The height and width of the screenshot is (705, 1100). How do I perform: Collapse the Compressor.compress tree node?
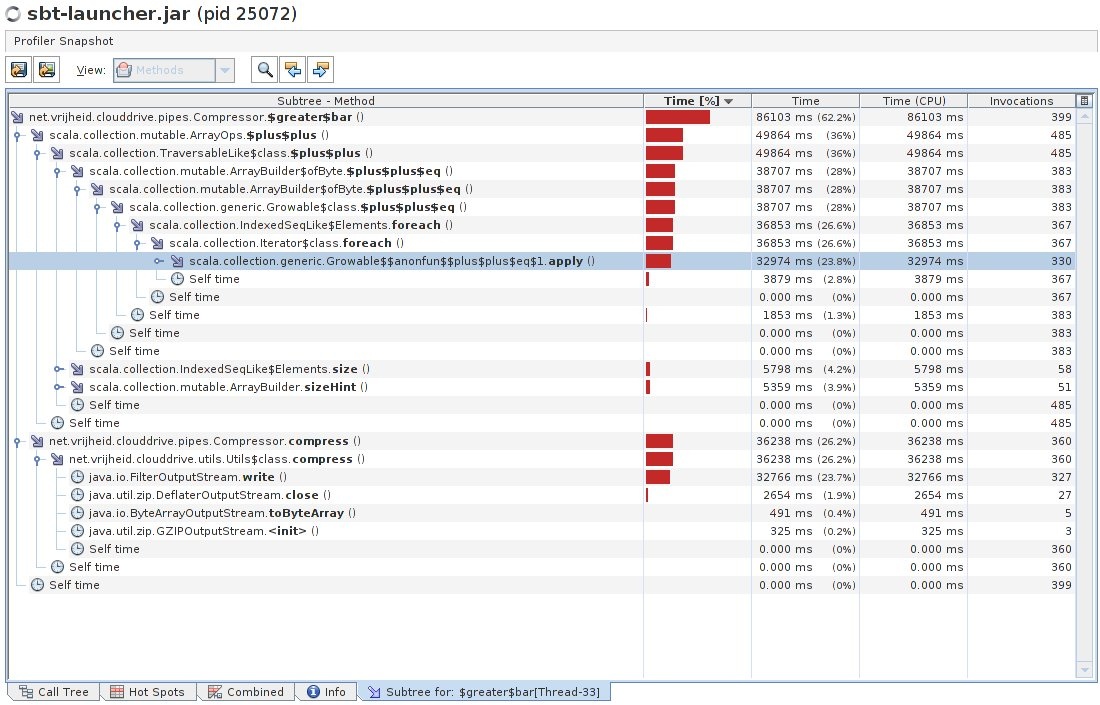17,441
